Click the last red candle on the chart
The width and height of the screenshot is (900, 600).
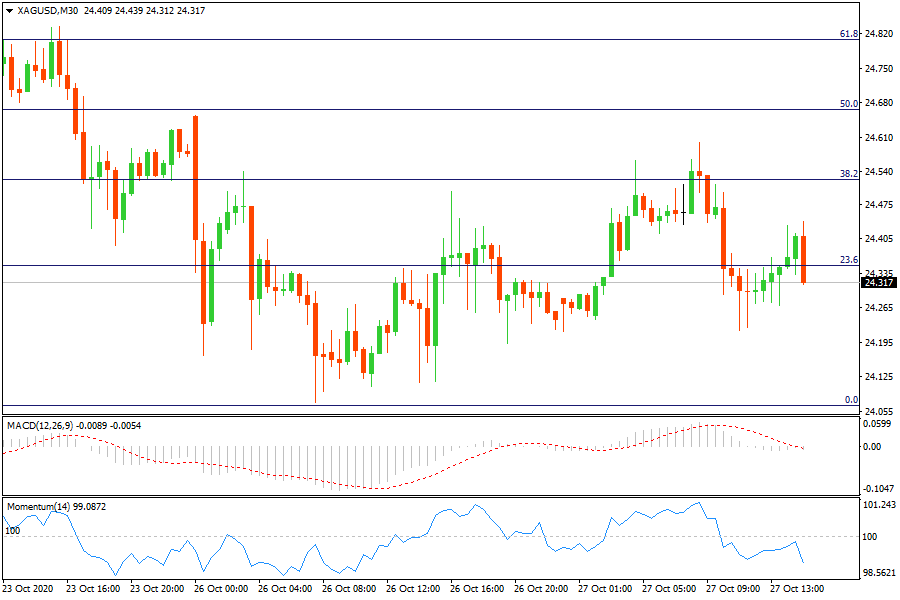tap(803, 259)
